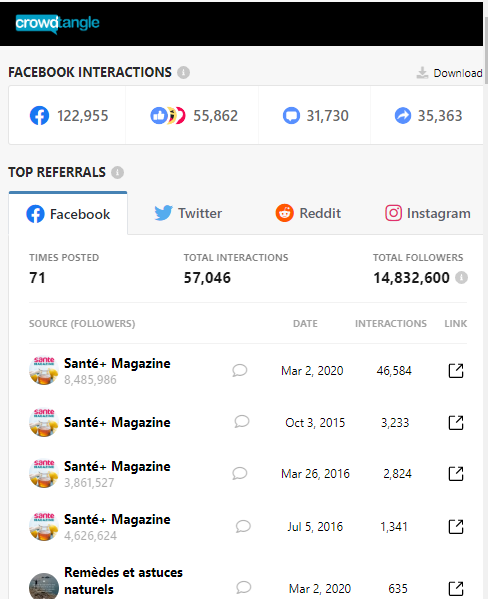The width and height of the screenshot is (488, 599).
Task: Open Remèdes et astuces naturels source name
Action: (x=123, y=581)
